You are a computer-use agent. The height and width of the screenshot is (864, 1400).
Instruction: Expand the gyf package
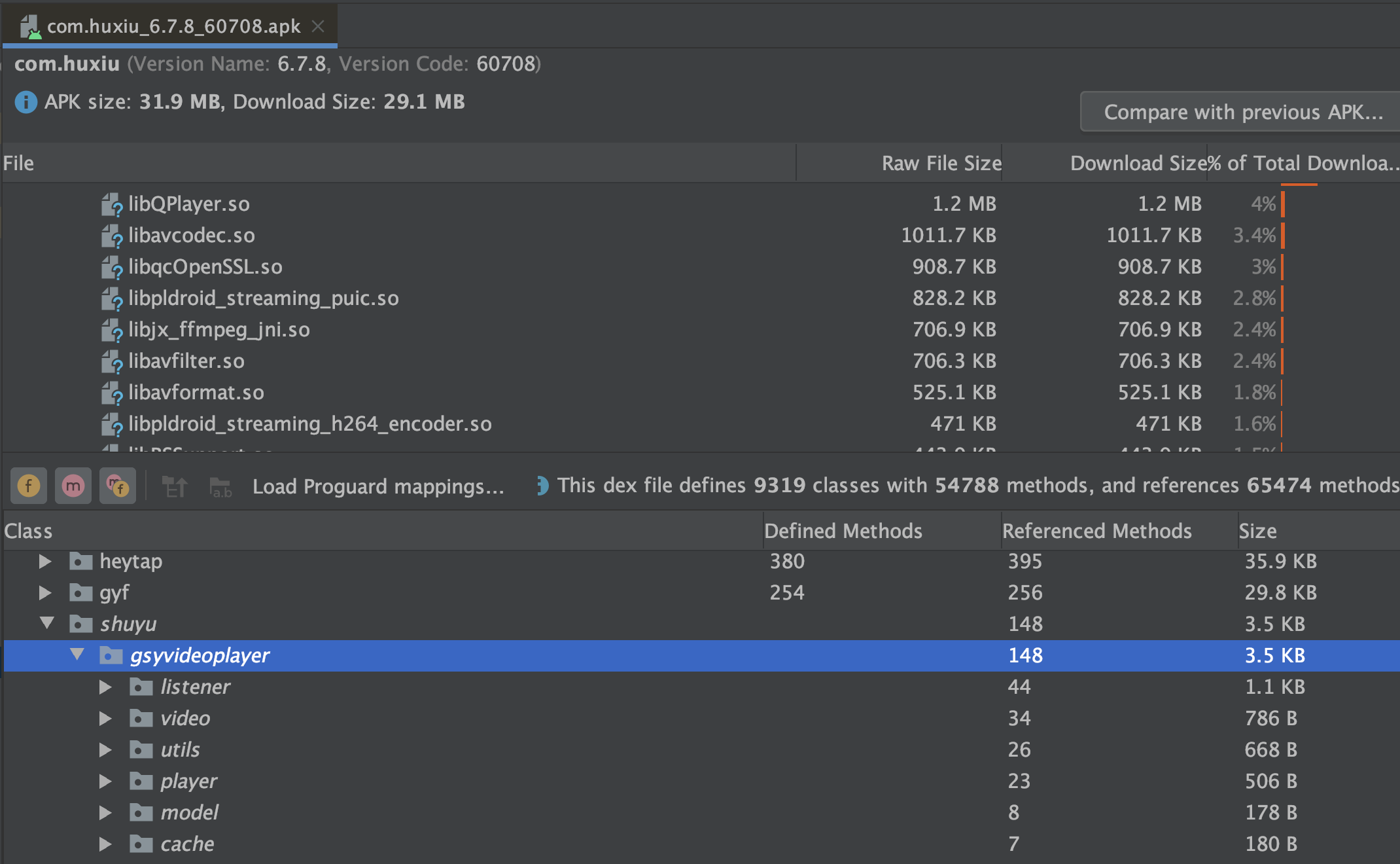45,593
